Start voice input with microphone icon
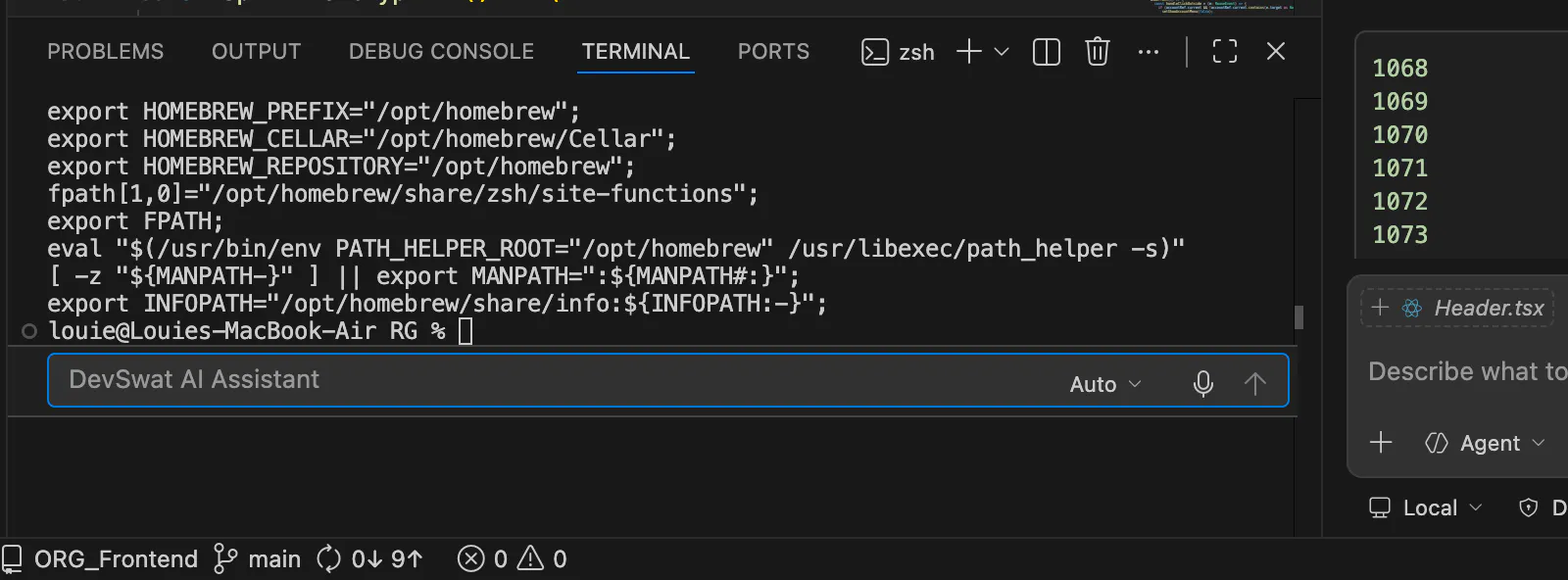This screenshot has height=580, width=1568. (1203, 384)
